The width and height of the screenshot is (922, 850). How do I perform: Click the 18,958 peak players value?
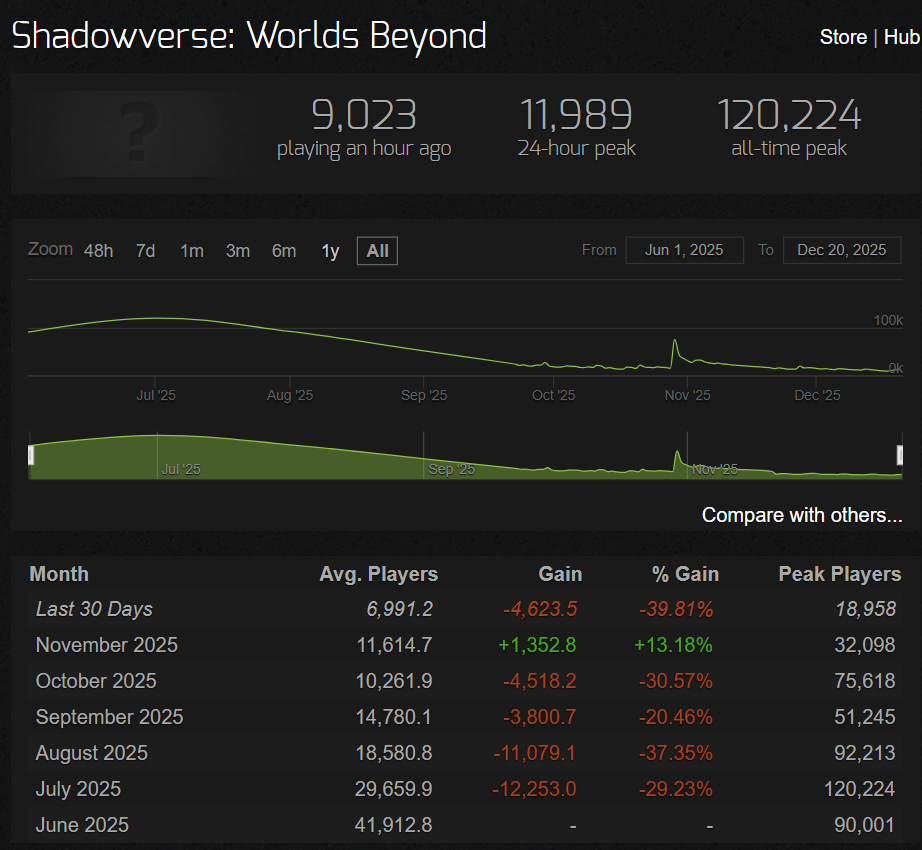tap(866, 609)
